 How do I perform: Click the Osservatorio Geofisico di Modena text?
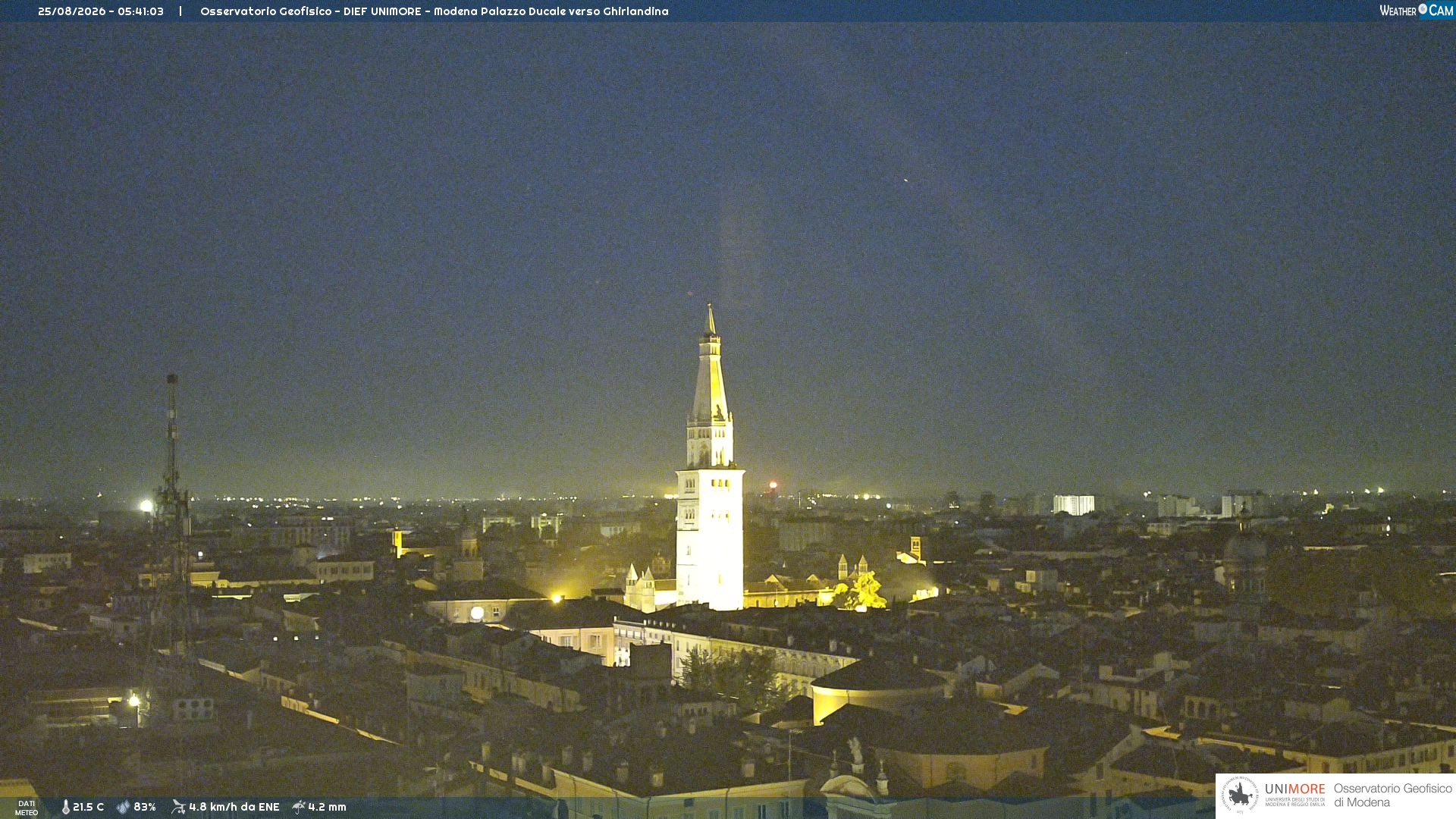click(x=1393, y=795)
